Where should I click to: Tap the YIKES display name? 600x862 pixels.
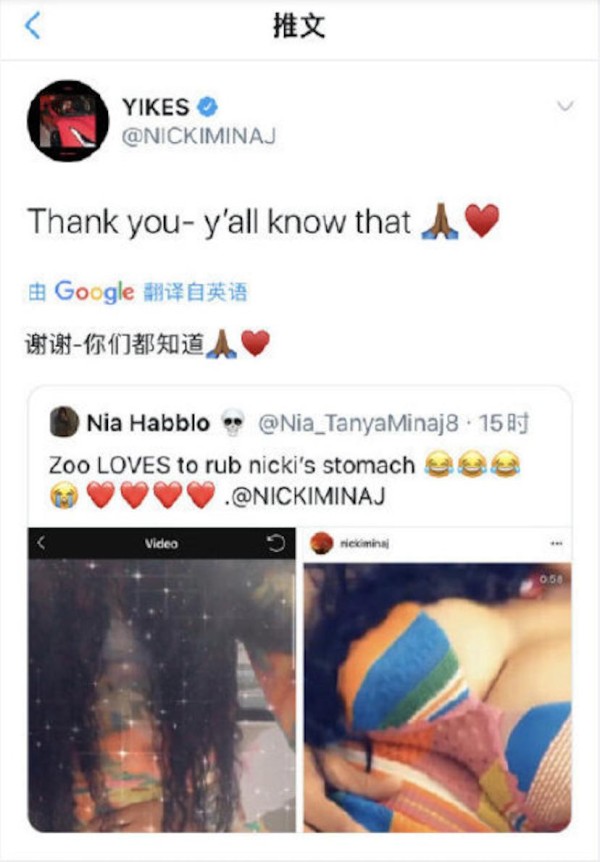coord(156,107)
